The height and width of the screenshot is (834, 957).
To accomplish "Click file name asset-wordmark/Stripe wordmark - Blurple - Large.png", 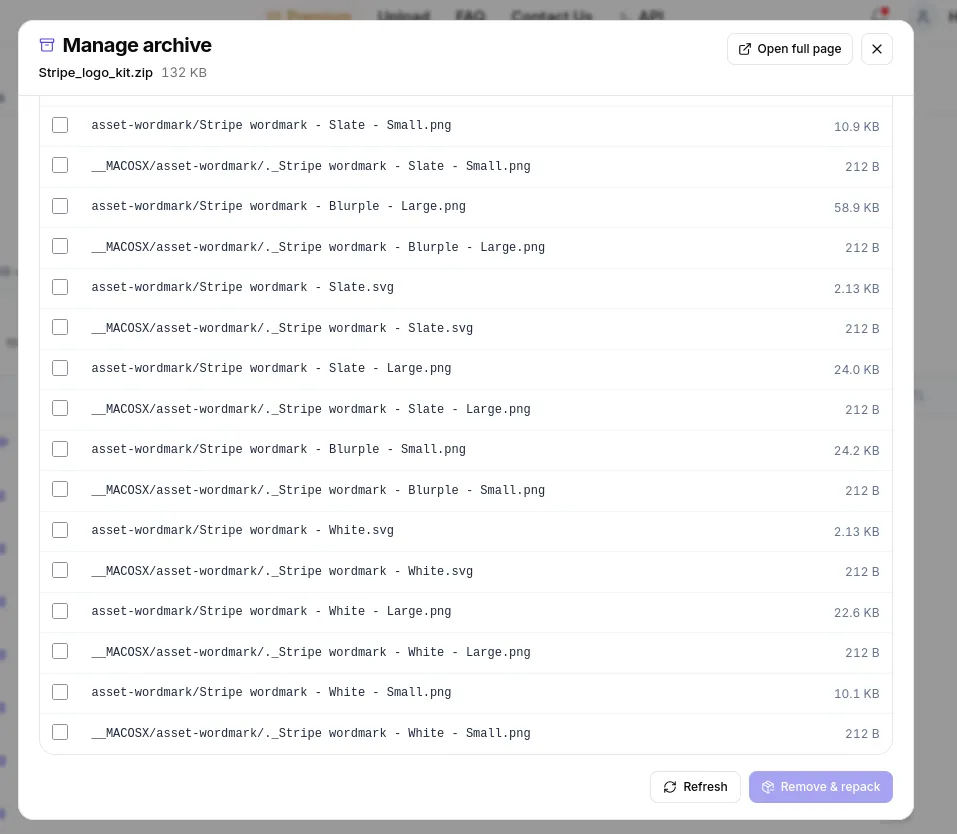I will tap(278, 206).
